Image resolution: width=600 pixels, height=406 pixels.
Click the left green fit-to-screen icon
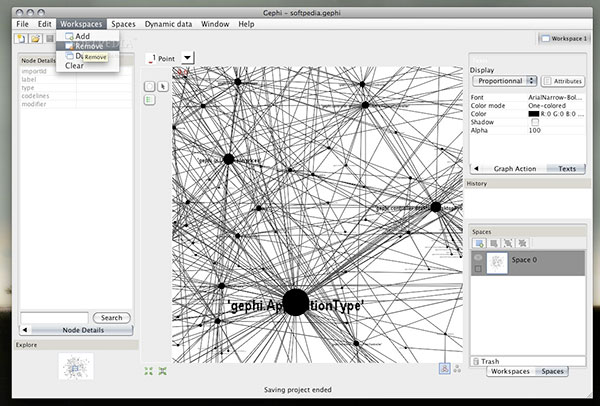(x=148, y=370)
